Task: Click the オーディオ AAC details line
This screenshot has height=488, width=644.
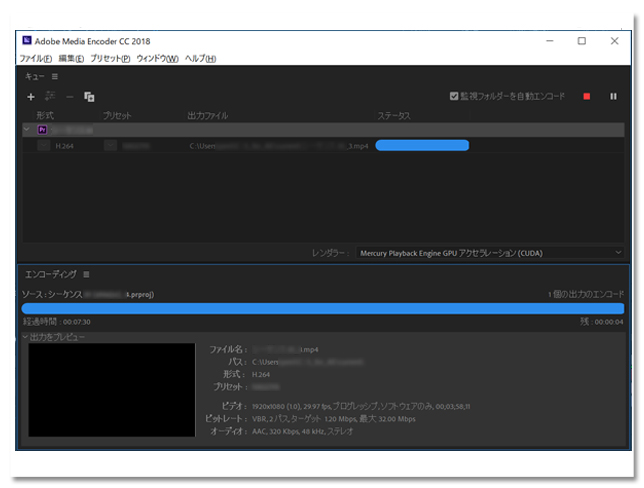Action: tap(282, 431)
